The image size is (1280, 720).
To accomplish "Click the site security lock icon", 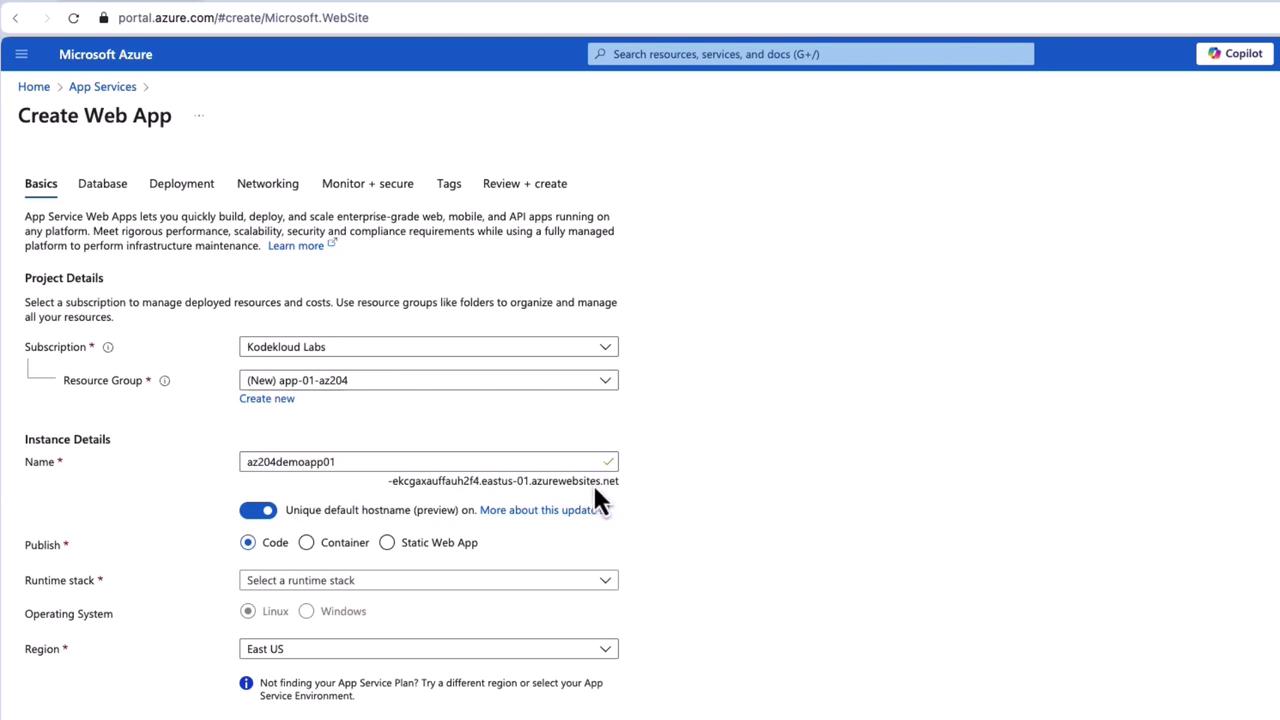I will coord(104,18).
